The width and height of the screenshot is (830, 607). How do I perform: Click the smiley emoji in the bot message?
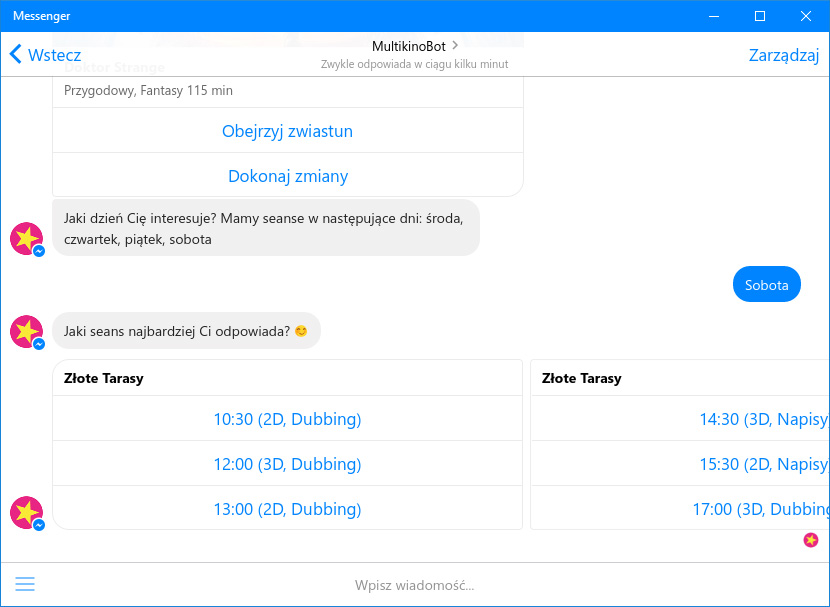point(301,331)
